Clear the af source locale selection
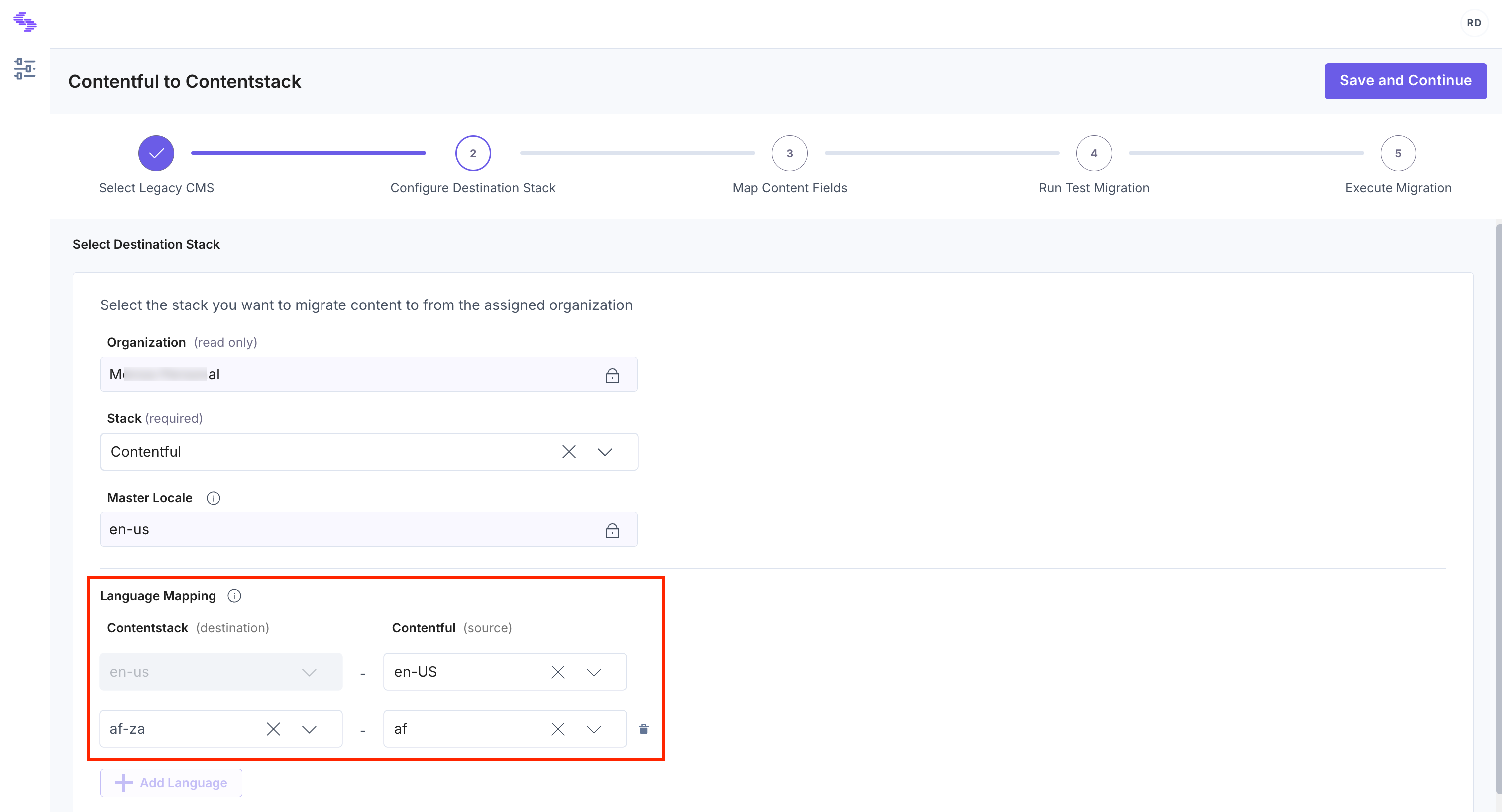Viewport: 1502px width, 812px height. (x=558, y=729)
